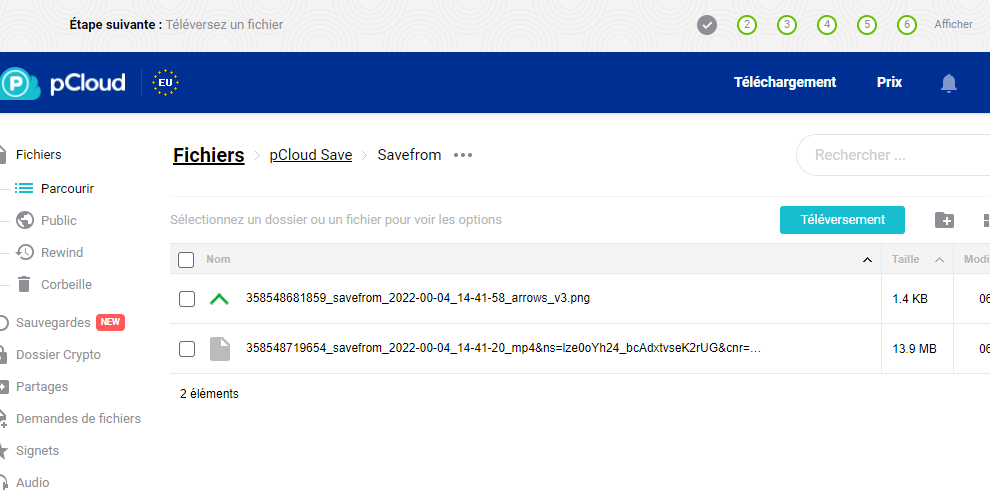
Task: Open Corbeille in the sidebar
Action: click(66, 284)
